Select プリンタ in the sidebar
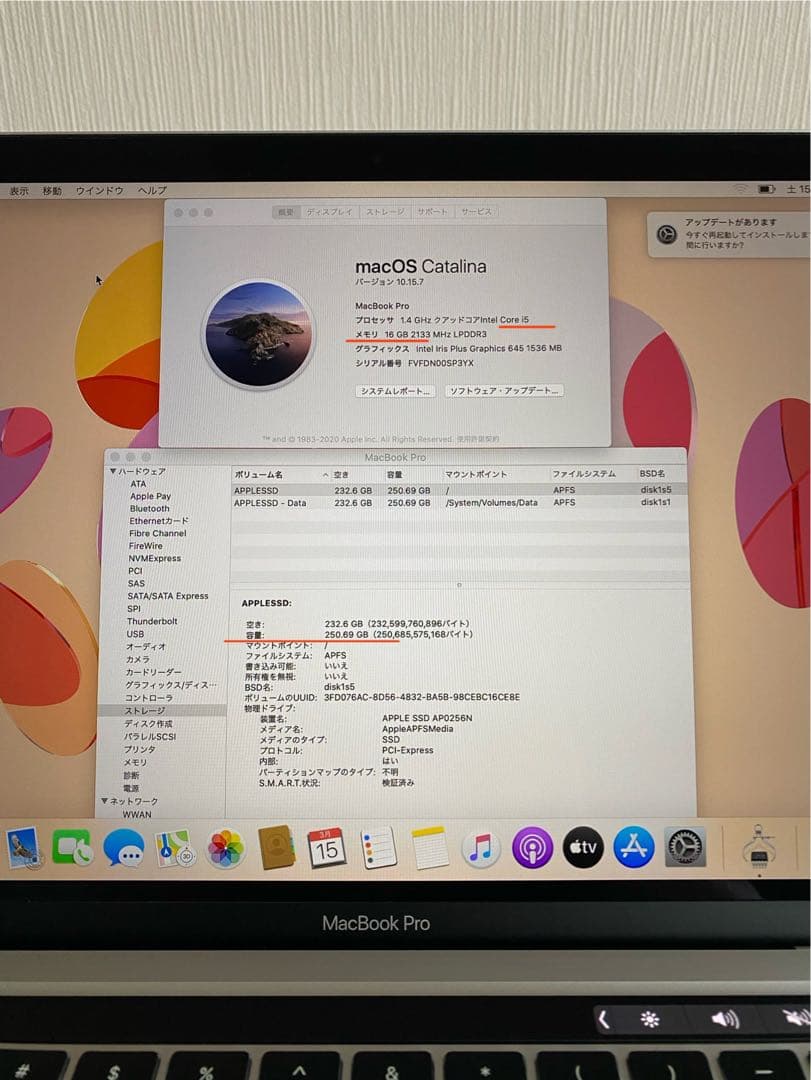Image resolution: width=811 pixels, height=1080 pixels. click(140, 749)
